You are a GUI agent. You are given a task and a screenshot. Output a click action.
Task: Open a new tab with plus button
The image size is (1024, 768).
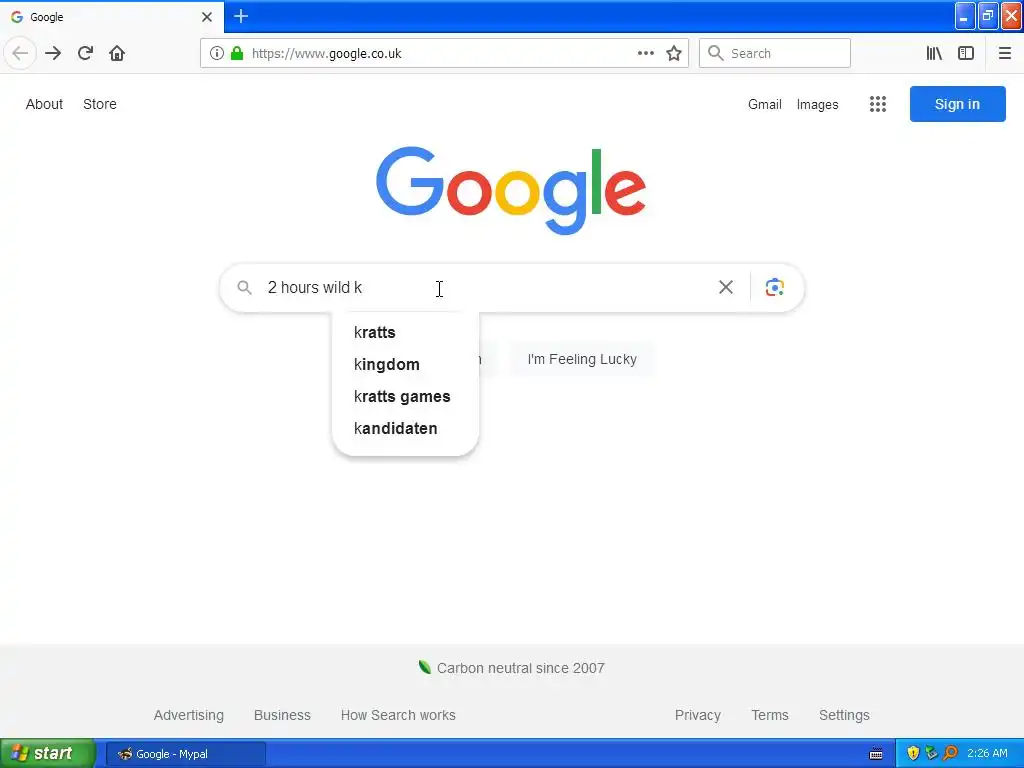click(x=241, y=16)
